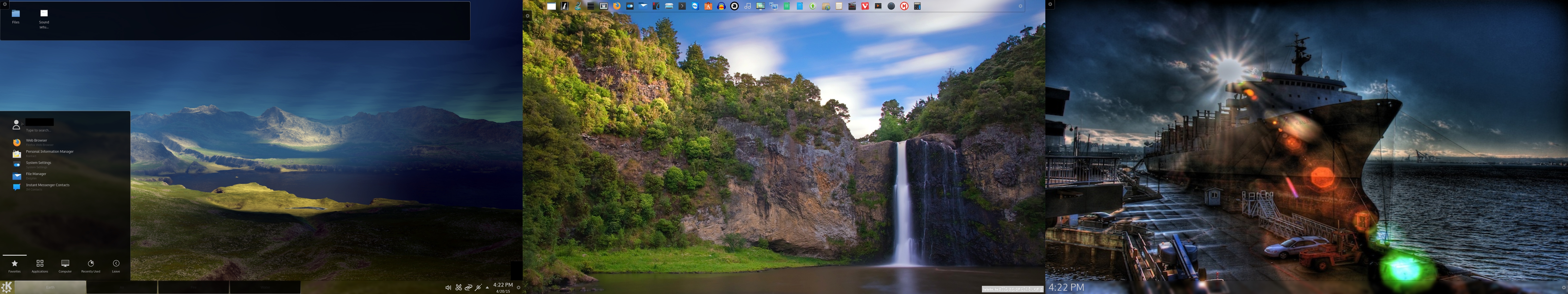Open the beige notepad dock icon

[x=839, y=6]
